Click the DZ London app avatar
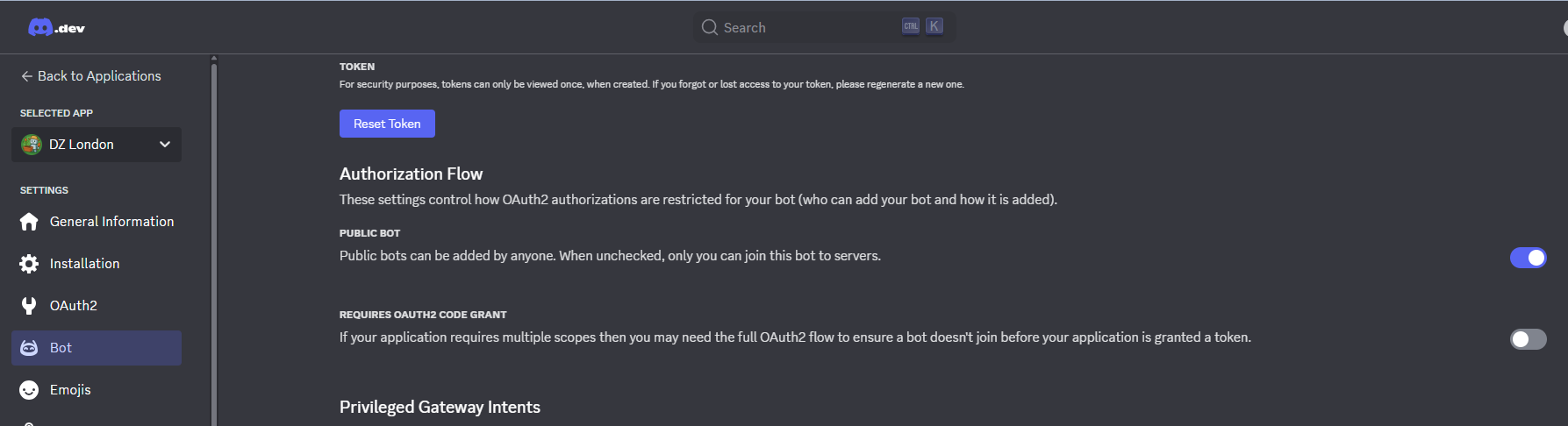 point(32,145)
